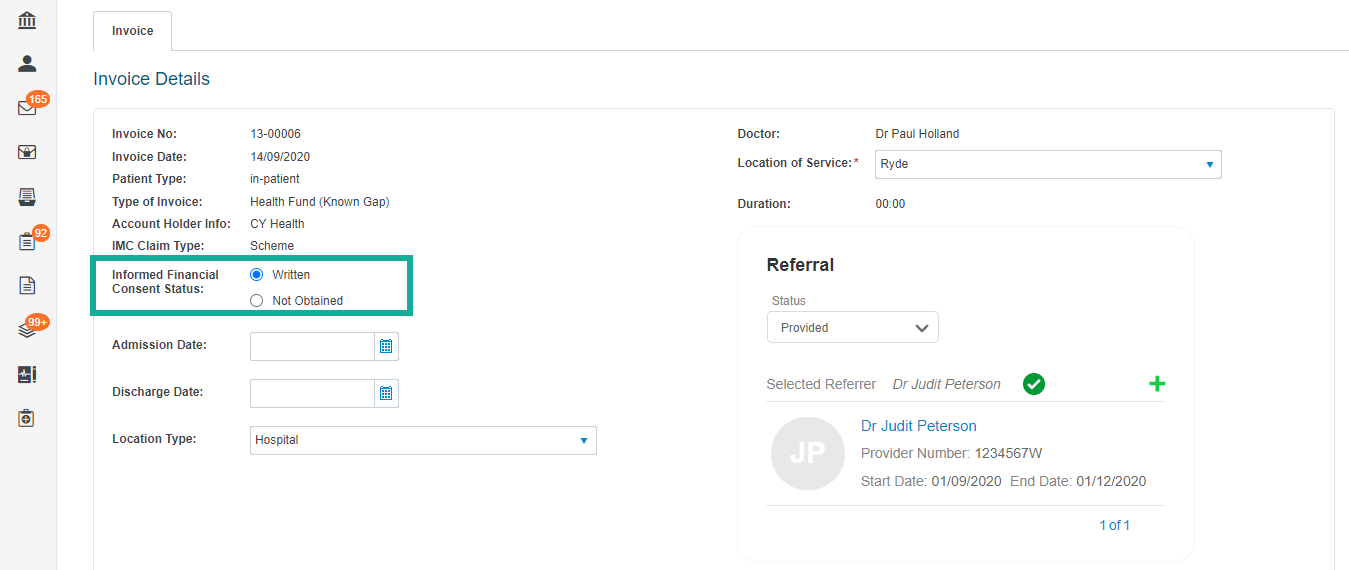Click into the Admission Date field
1349x570 pixels.
tap(312, 346)
